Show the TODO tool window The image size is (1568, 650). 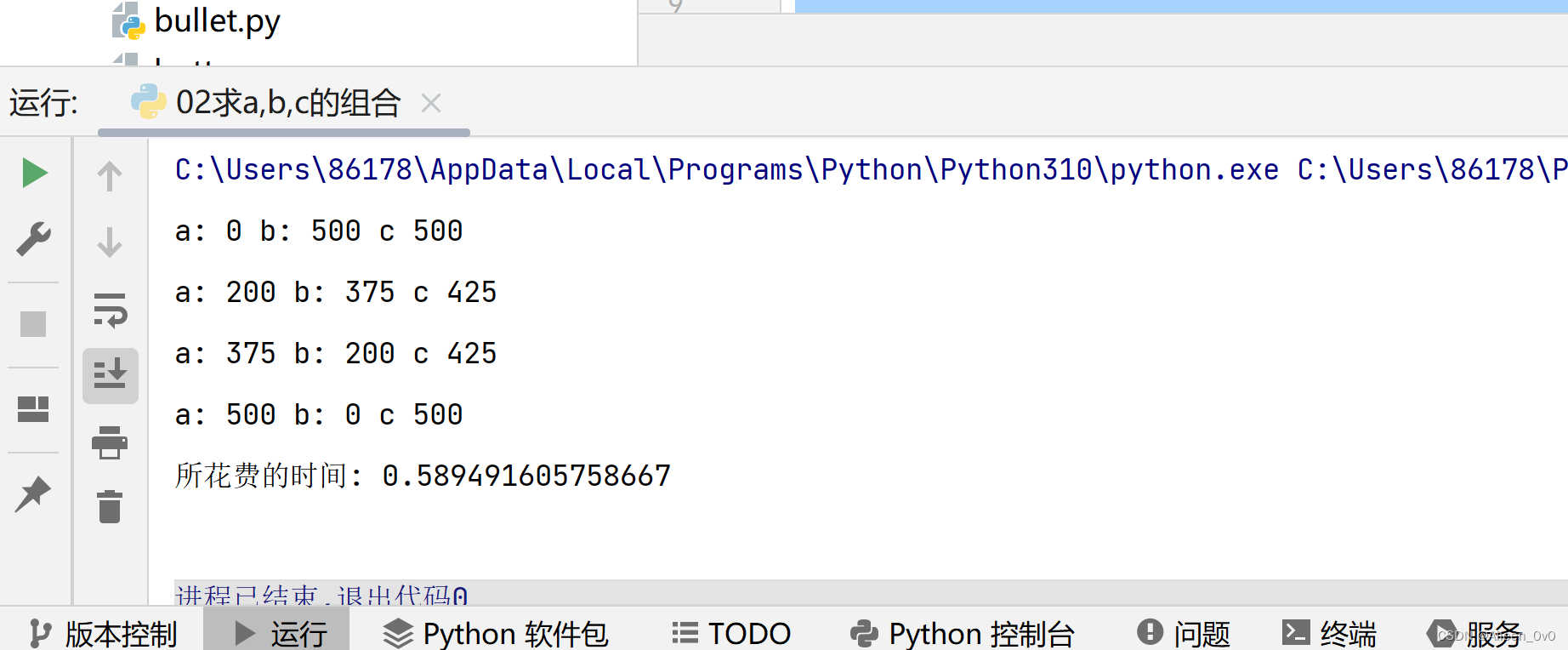click(x=731, y=634)
